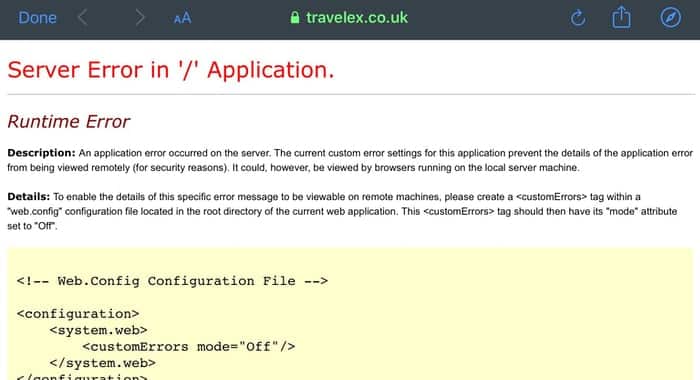Click the 'set to "Off".' text
The image size is (700, 380).
tap(32, 226)
